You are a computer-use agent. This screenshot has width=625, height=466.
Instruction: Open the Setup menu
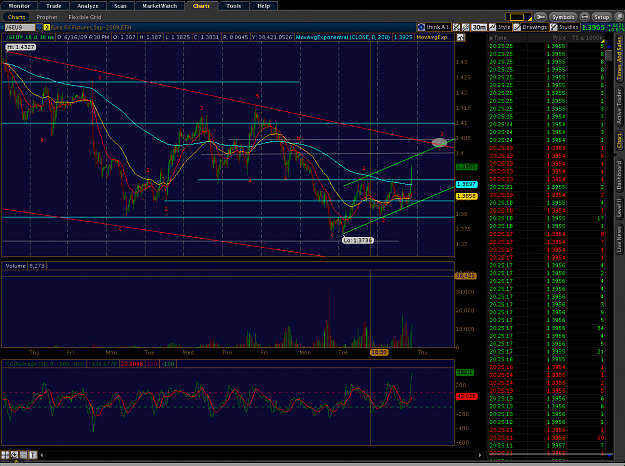[x=601, y=17]
